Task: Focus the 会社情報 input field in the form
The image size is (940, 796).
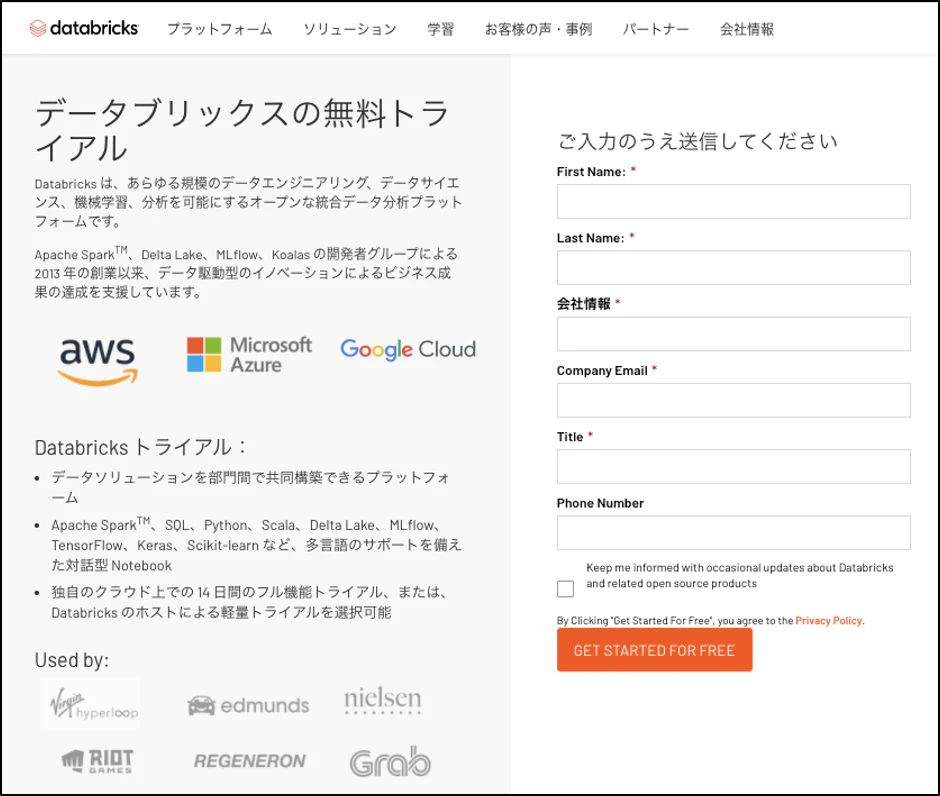Action: tap(734, 334)
